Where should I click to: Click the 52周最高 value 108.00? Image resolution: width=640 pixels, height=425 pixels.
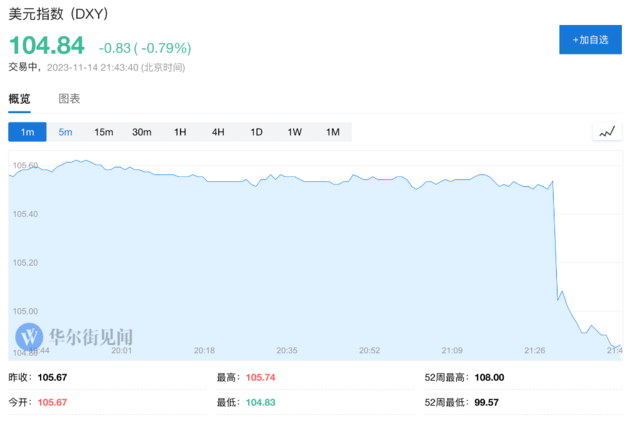point(488,377)
